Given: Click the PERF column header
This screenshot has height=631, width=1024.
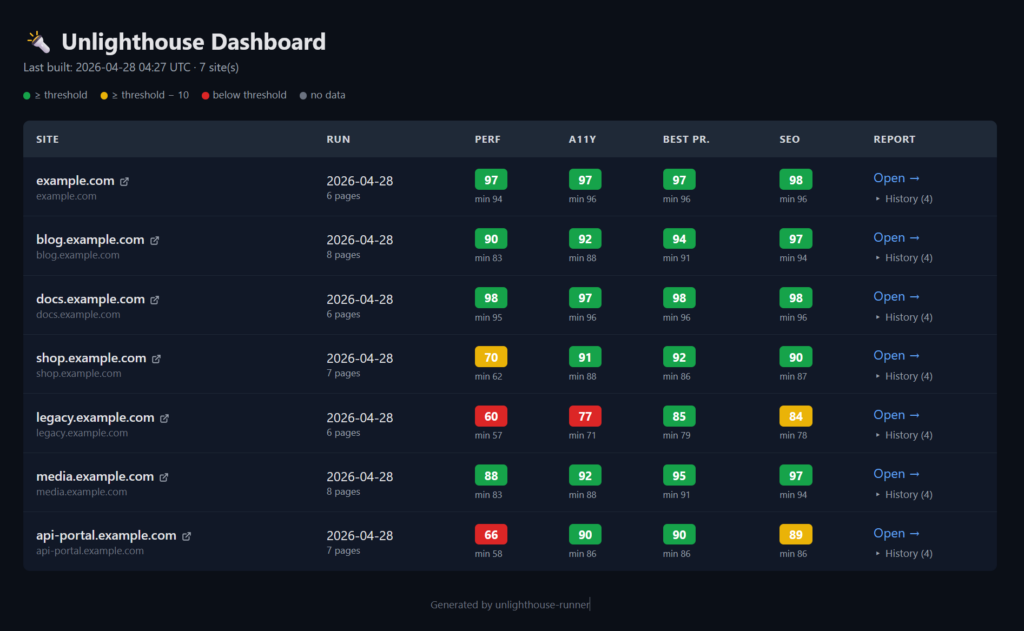Looking at the screenshot, I should coord(488,139).
